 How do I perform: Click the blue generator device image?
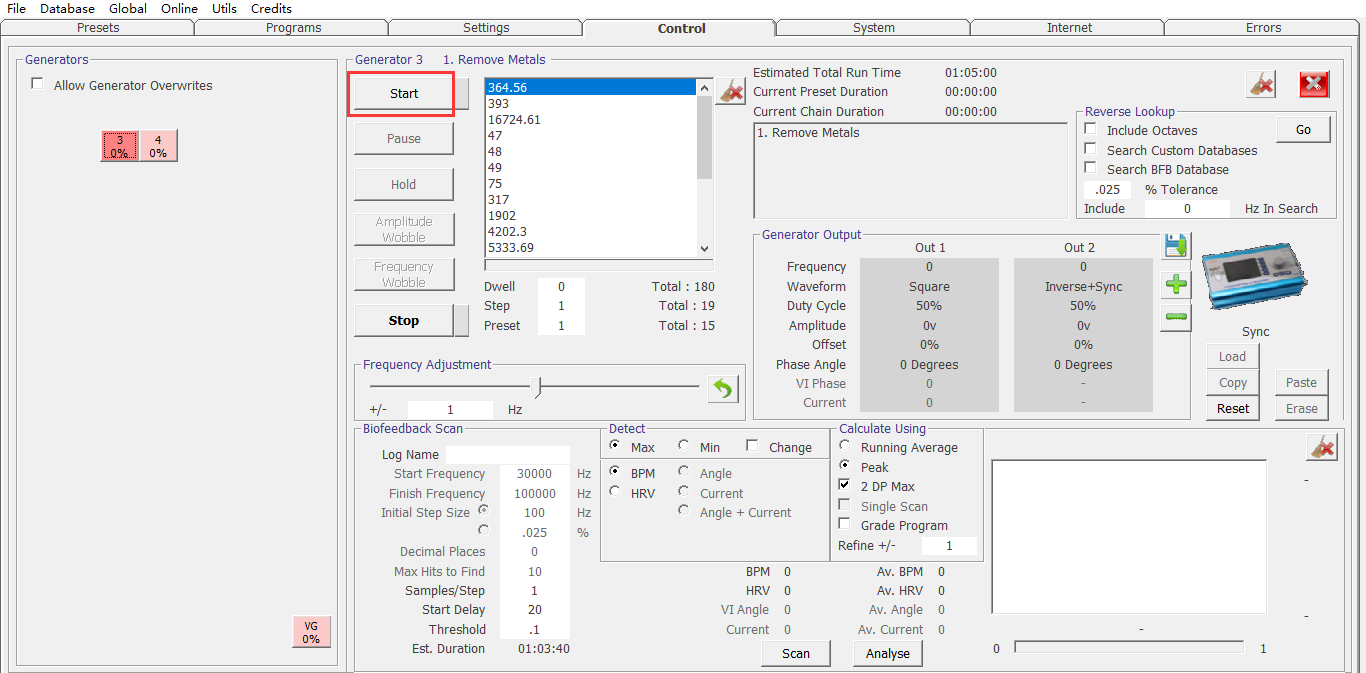pos(1255,274)
